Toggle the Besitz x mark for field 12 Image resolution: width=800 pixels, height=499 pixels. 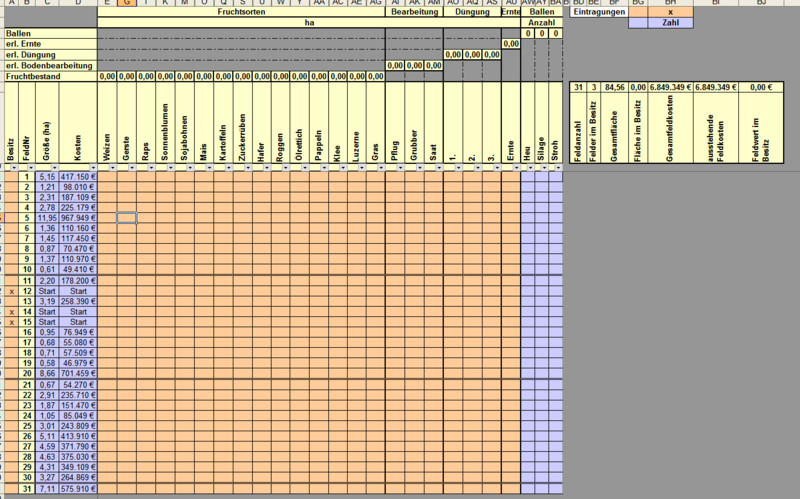(11, 291)
